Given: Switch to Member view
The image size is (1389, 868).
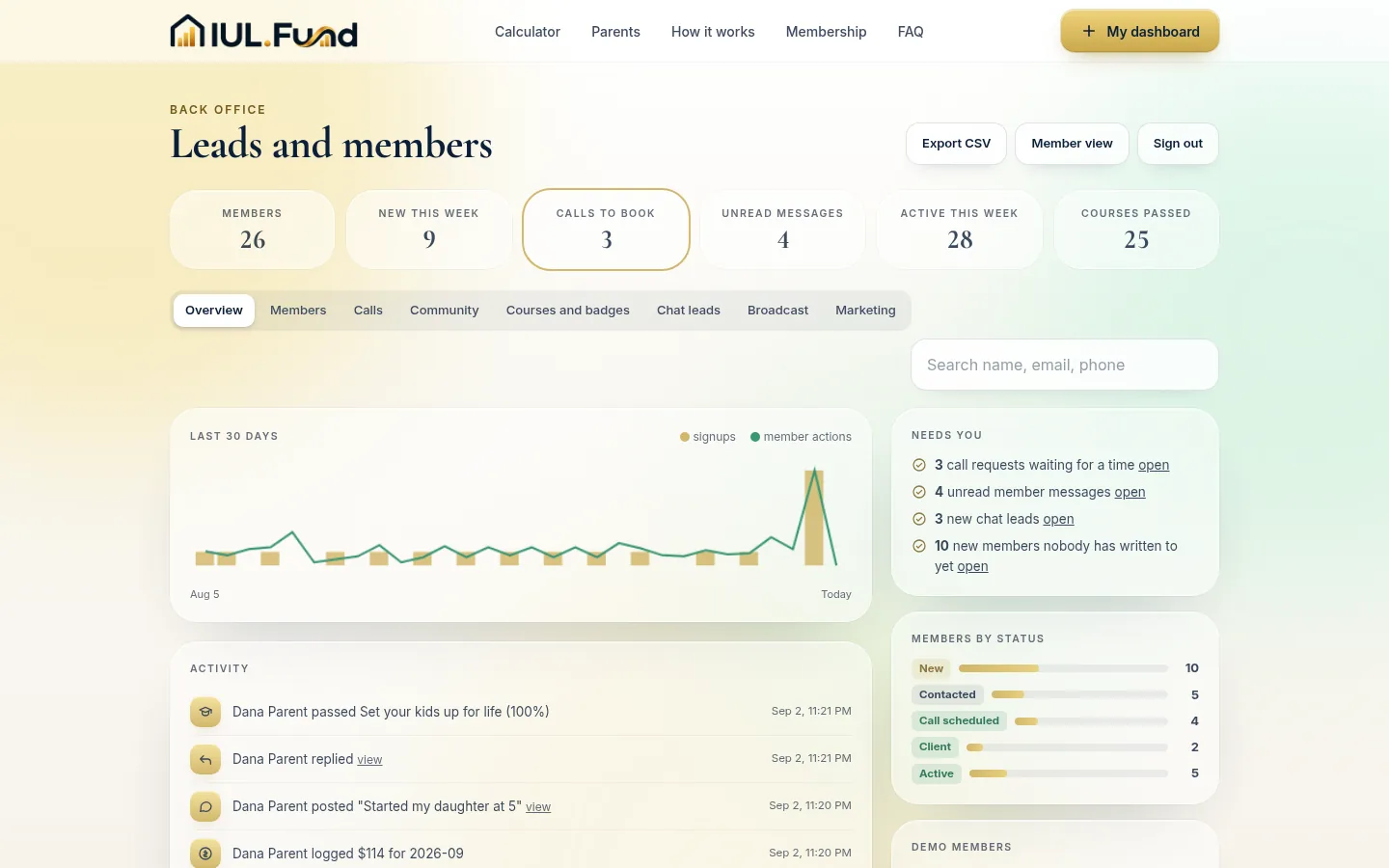Looking at the screenshot, I should pyautogui.click(x=1072, y=144).
